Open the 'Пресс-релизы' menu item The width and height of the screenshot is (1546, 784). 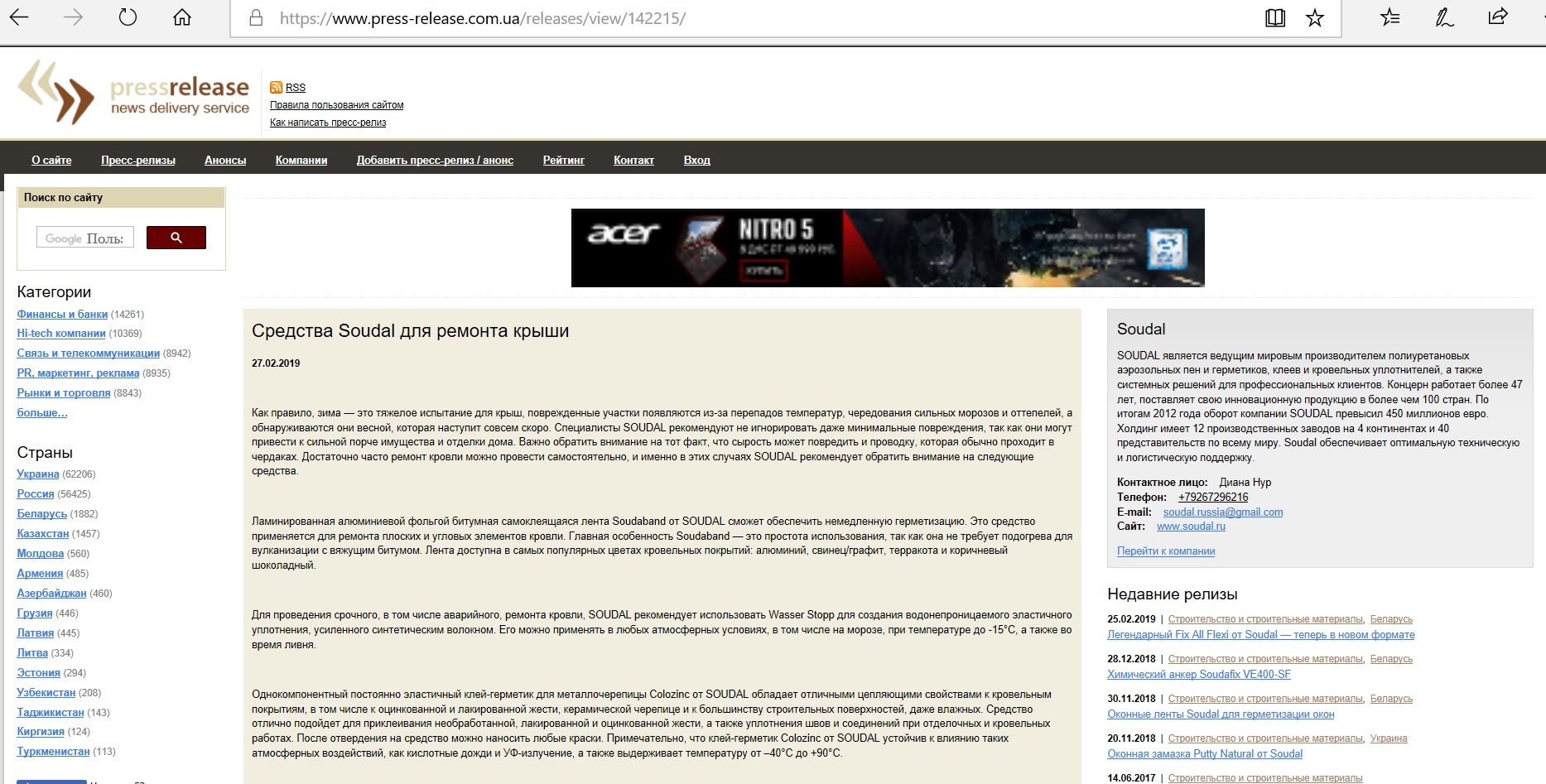(138, 160)
